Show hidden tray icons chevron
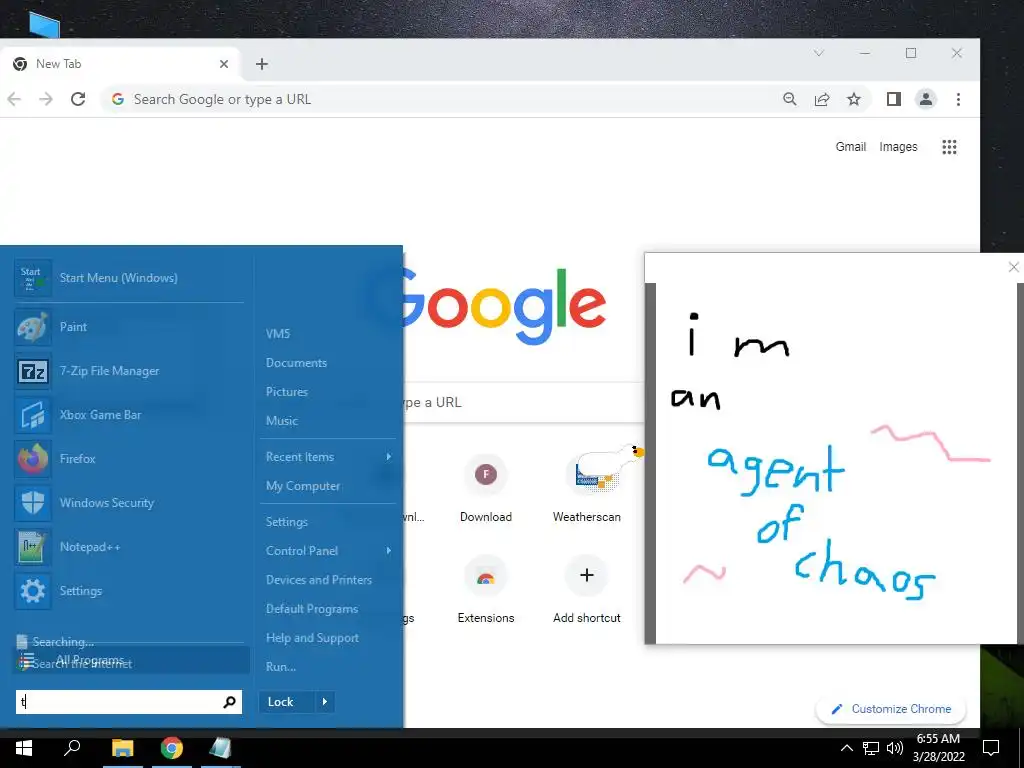The height and width of the screenshot is (768, 1024). coord(846,748)
